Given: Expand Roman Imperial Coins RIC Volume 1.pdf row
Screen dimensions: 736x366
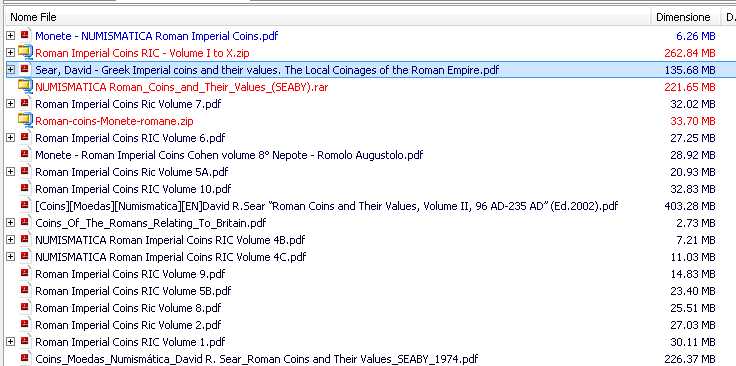Looking at the screenshot, I should [11, 342].
